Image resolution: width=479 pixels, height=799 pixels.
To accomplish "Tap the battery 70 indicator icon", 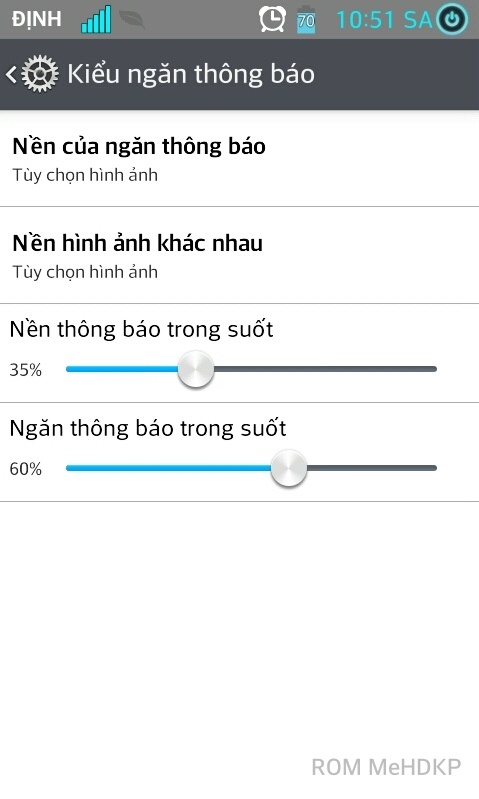I will click(306, 19).
